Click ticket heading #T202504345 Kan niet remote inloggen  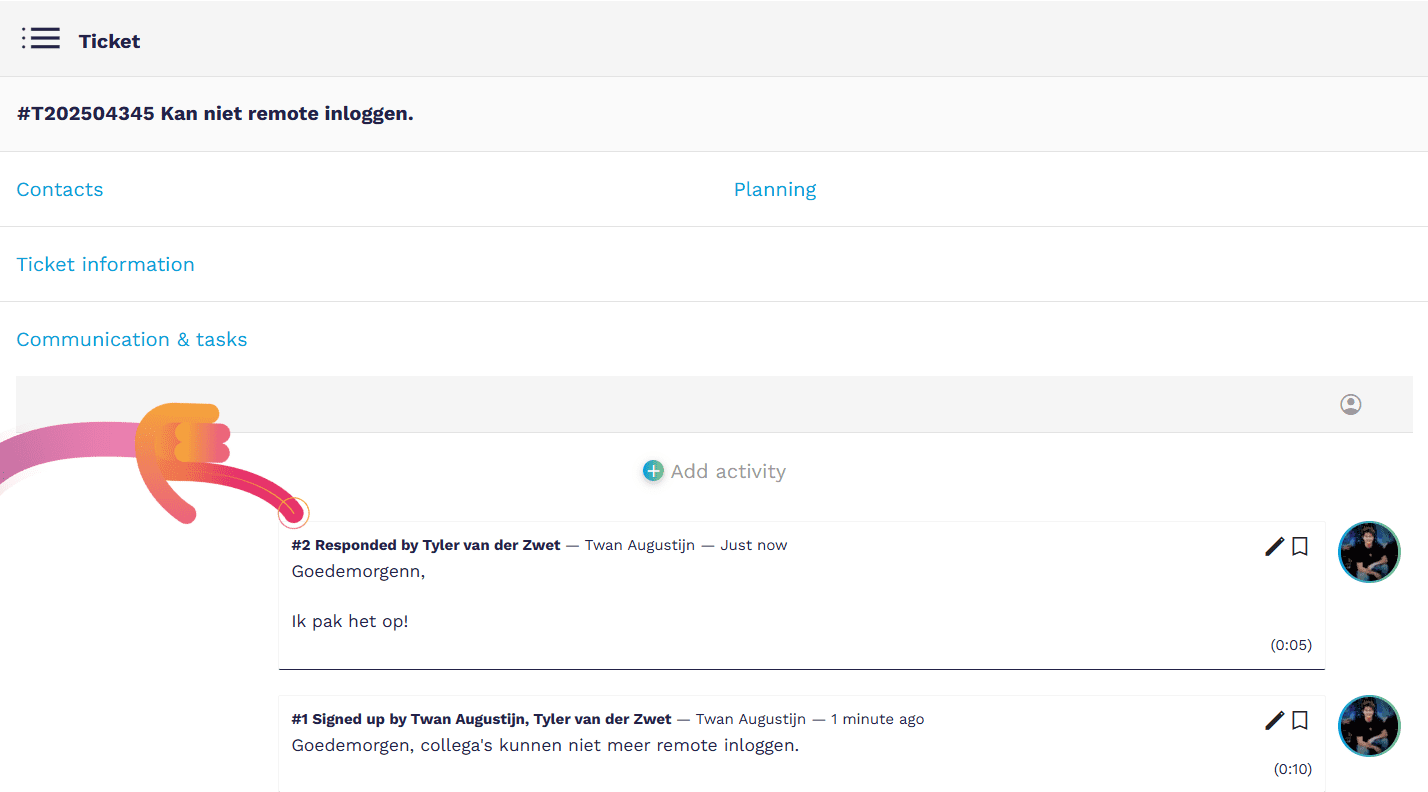pos(215,114)
